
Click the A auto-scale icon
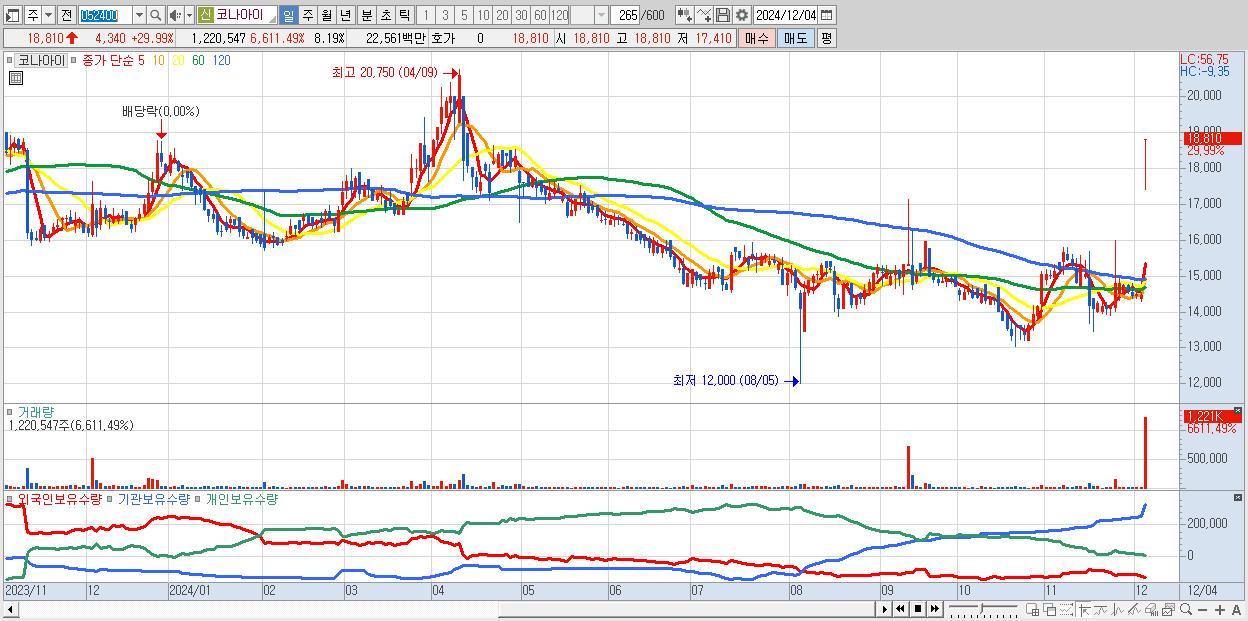(1236, 609)
